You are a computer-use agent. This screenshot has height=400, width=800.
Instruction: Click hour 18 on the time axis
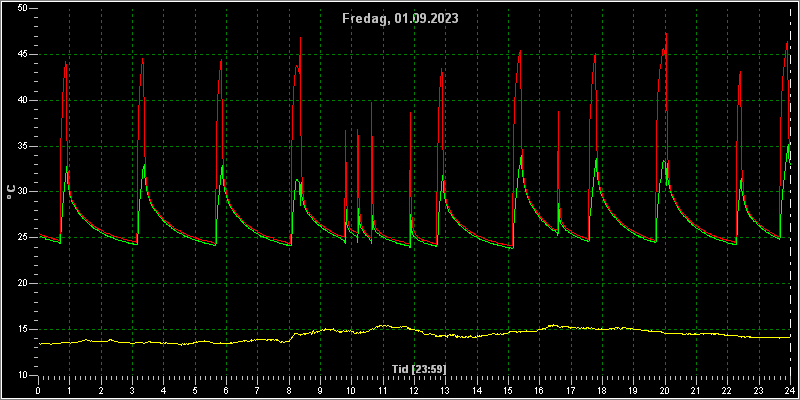coord(602,390)
